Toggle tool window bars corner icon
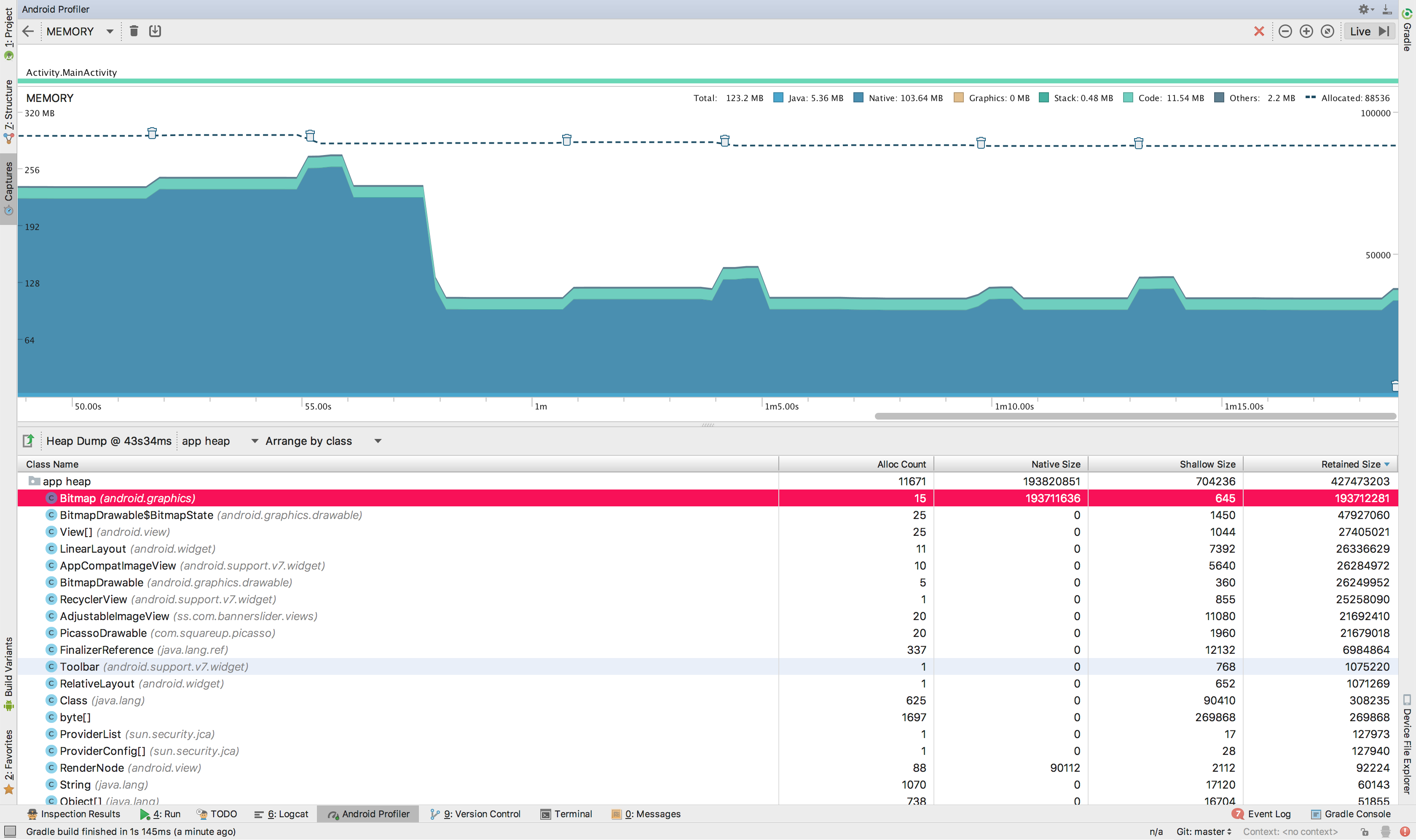 click(x=10, y=832)
